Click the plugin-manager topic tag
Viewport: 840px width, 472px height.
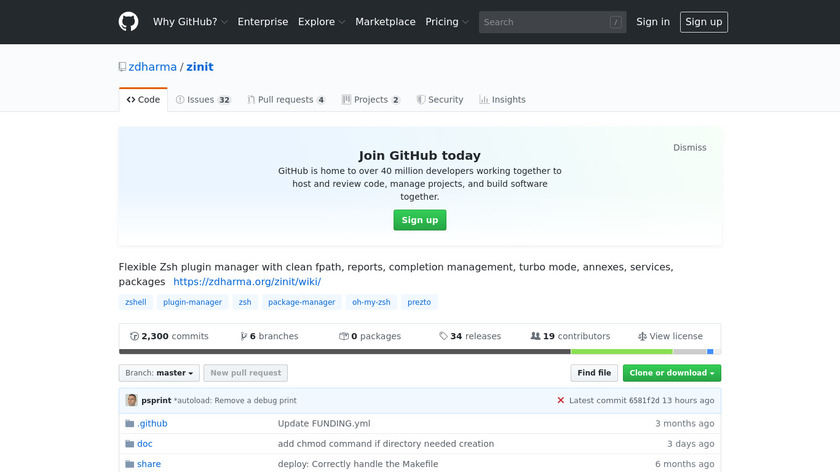(x=192, y=302)
